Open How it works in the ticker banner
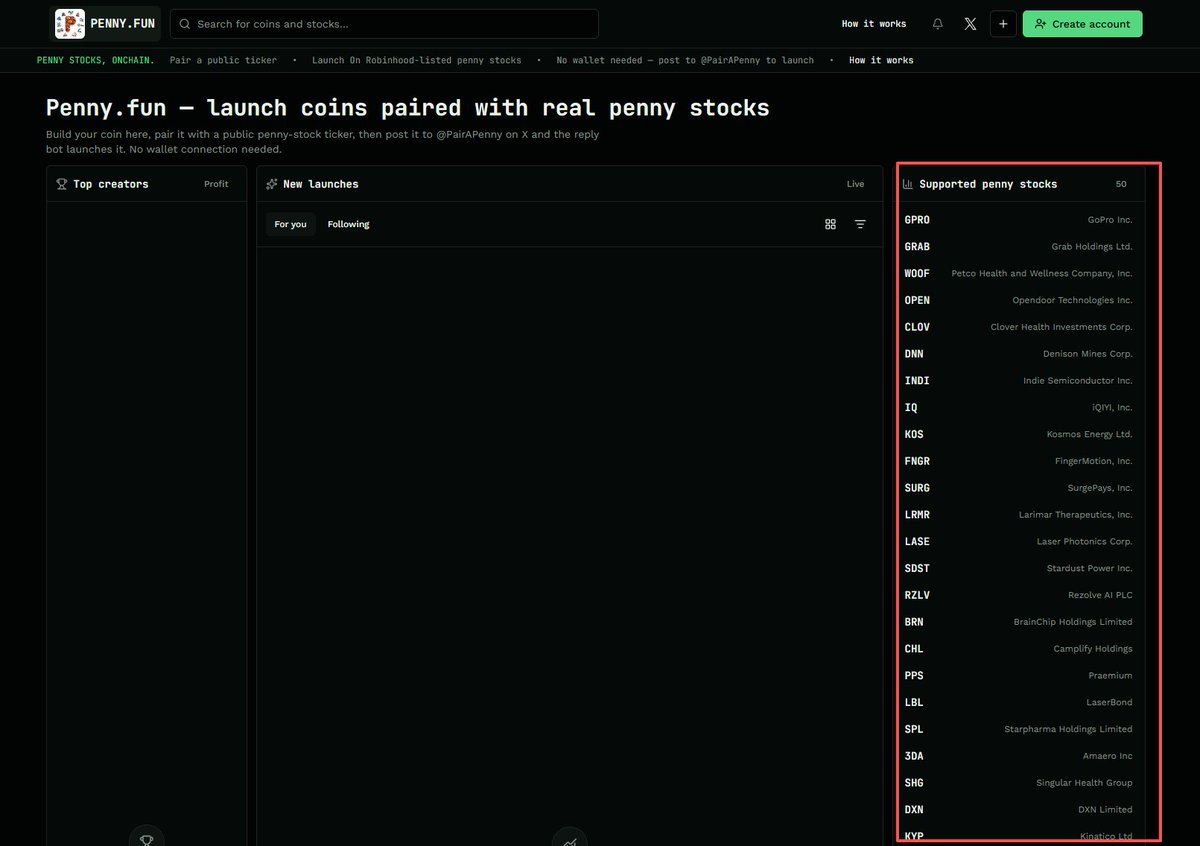The width and height of the screenshot is (1200, 846). tap(881, 60)
